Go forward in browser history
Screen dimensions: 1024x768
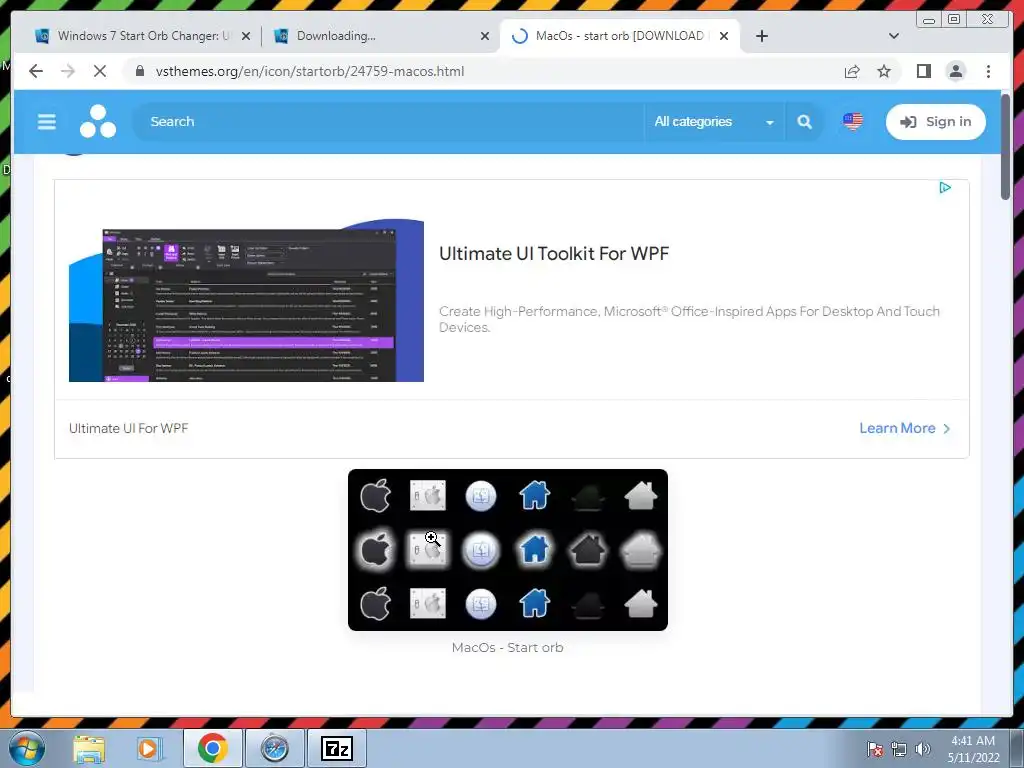(x=68, y=71)
